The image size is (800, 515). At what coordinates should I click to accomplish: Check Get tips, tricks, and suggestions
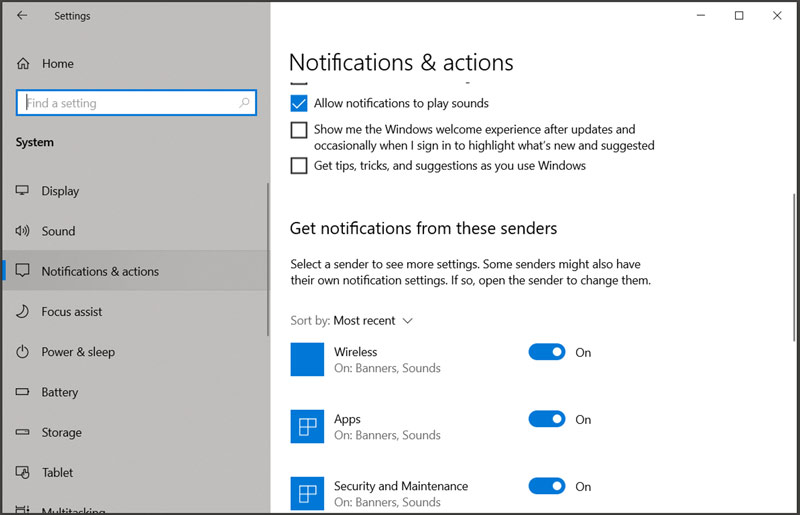[x=299, y=165]
